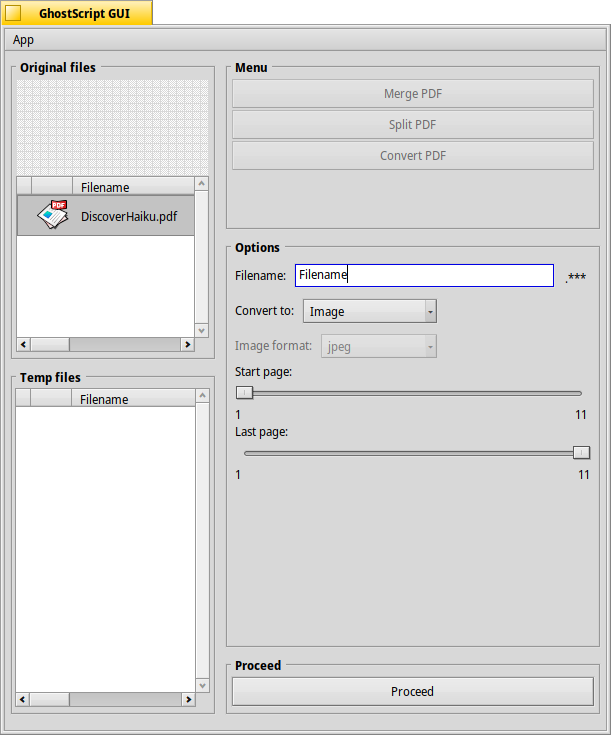
Task: Click the Split PDF button
Action: pyautogui.click(x=412, y=125)
